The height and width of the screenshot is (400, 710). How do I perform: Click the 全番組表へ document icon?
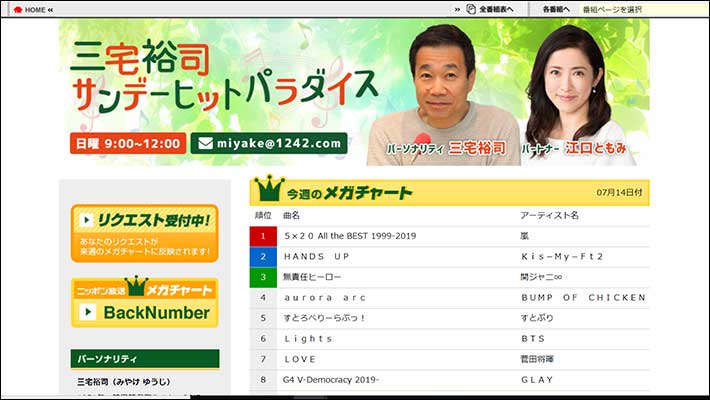coord(471,9)
